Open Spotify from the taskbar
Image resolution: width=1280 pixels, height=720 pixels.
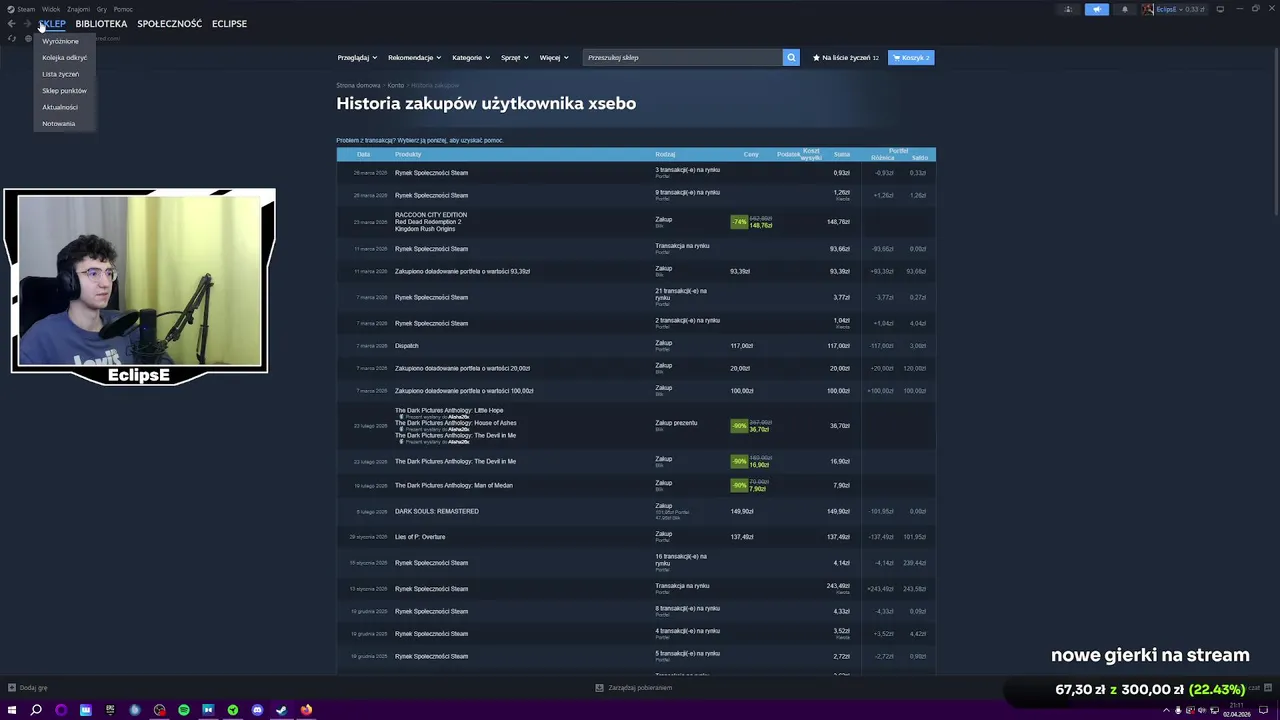click(x=184, y=710)
